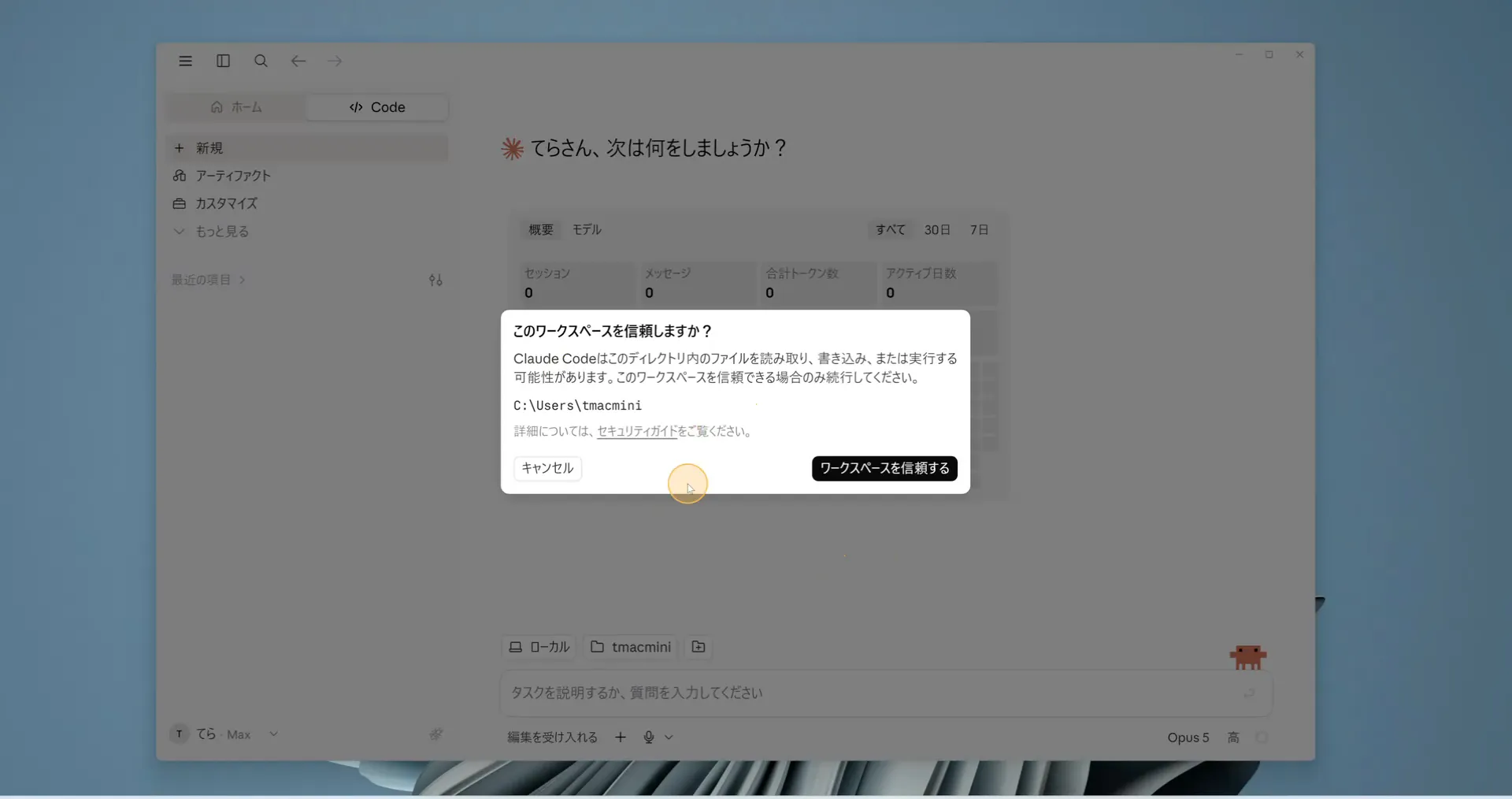Click the セッション stat card
The width and height of the screenshot is (1512, 799).
[577, 284]
